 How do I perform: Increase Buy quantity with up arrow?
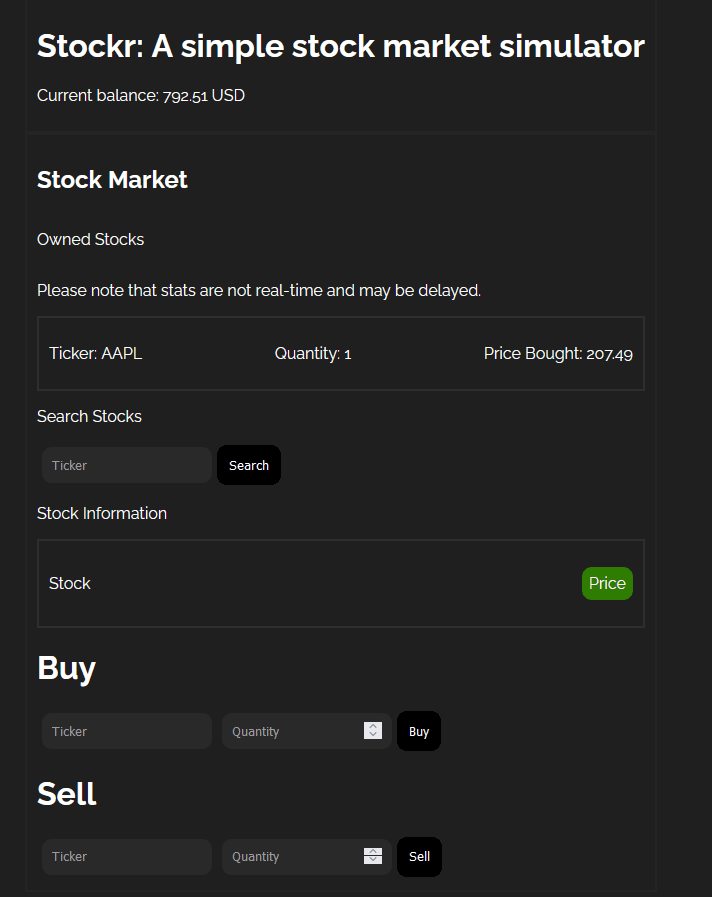coord(373,726)
